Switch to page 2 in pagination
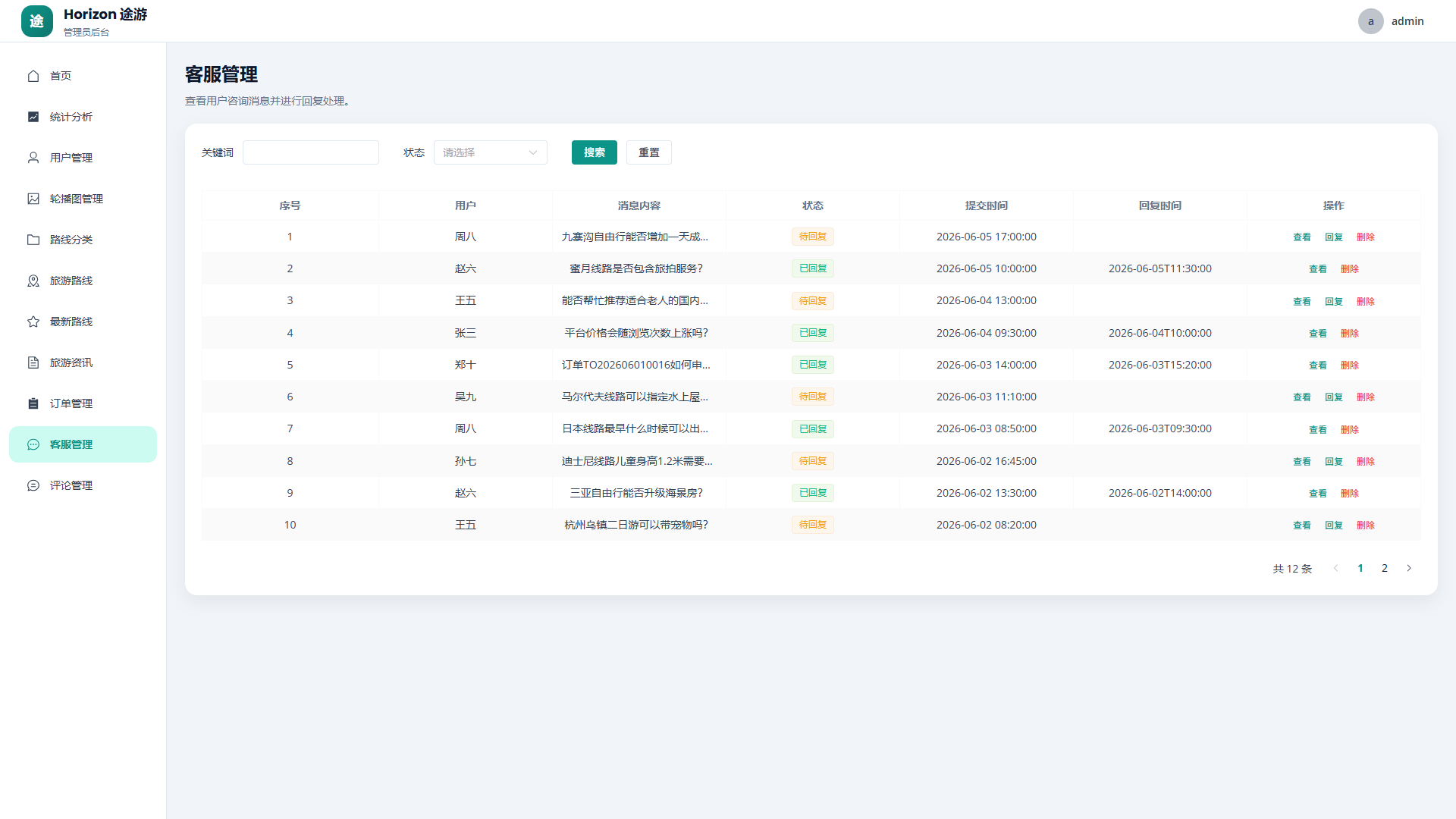 click(x=1385, y=568)
